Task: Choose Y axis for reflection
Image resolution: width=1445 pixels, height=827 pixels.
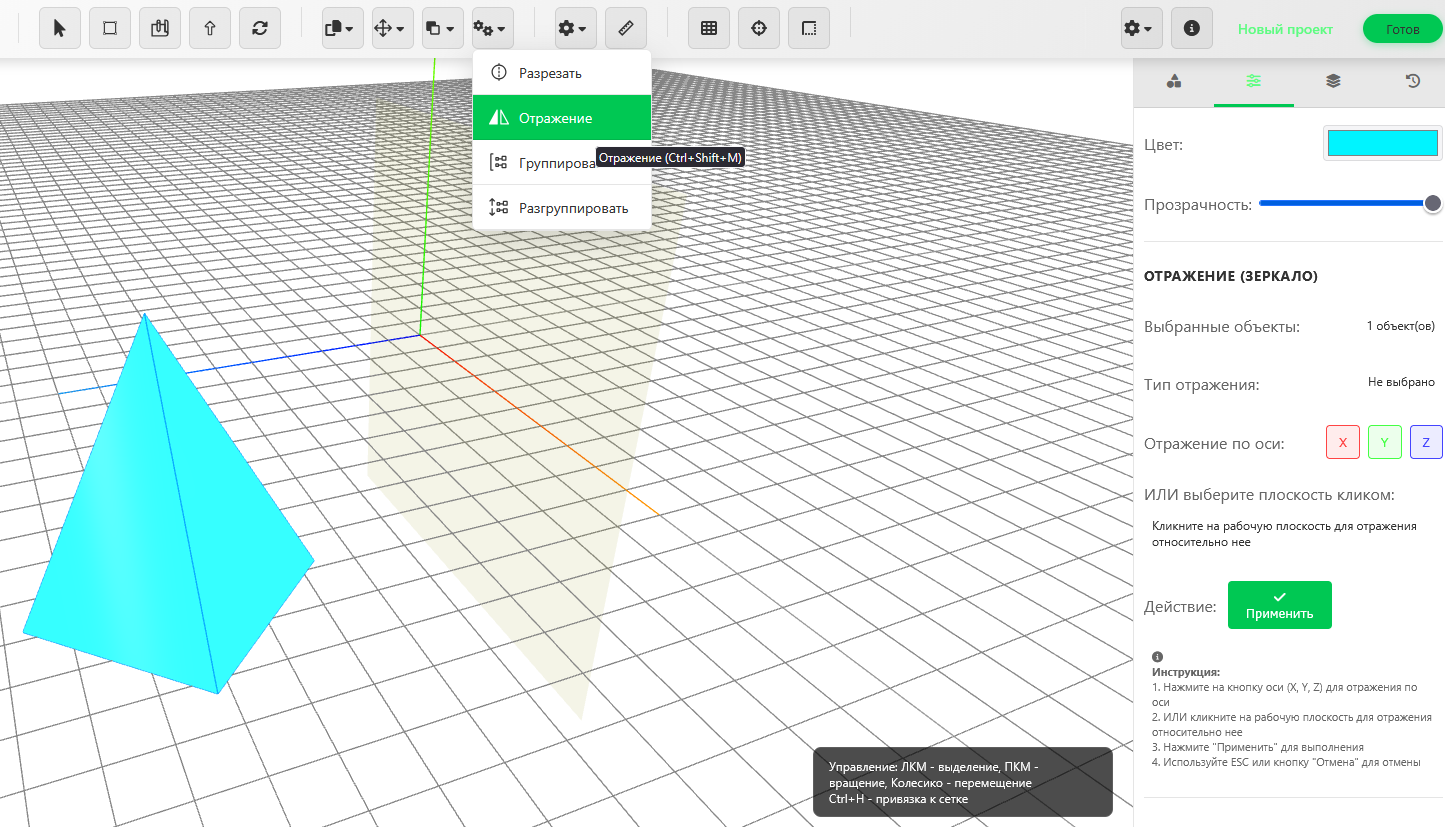Action: tap(1384, 442)
